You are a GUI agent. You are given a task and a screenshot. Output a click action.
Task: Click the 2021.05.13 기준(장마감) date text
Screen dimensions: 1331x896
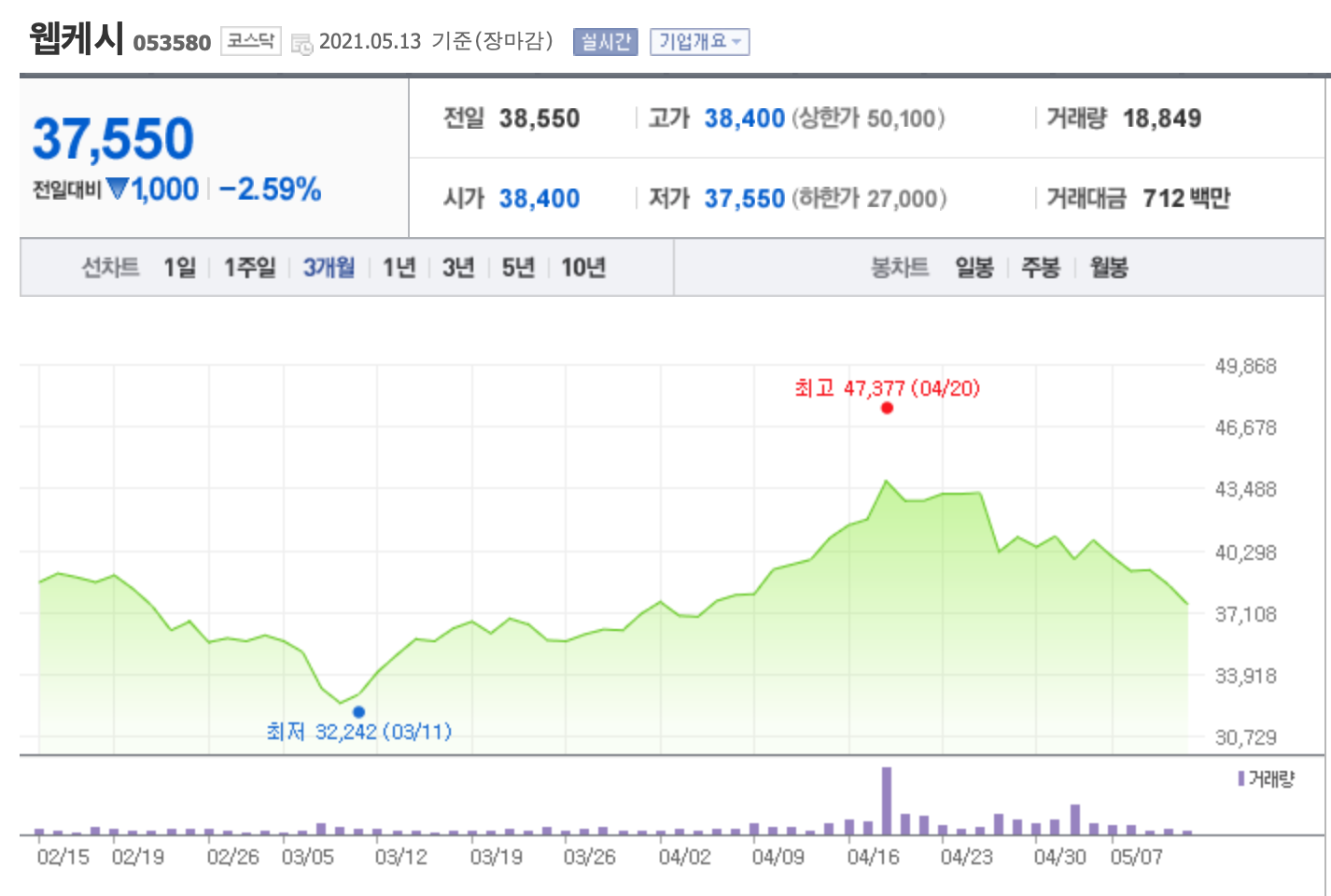436,42
